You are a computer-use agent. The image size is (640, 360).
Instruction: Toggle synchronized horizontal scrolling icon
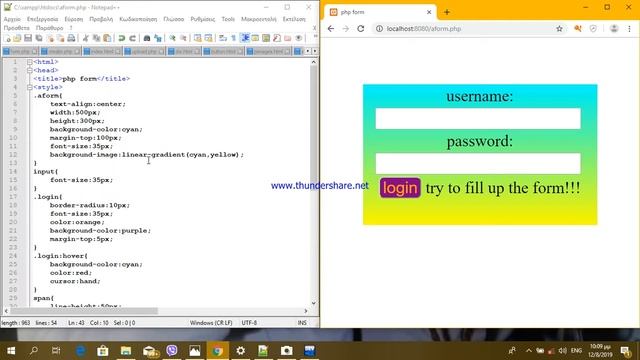pyautogui.click(x=208, y=38)
